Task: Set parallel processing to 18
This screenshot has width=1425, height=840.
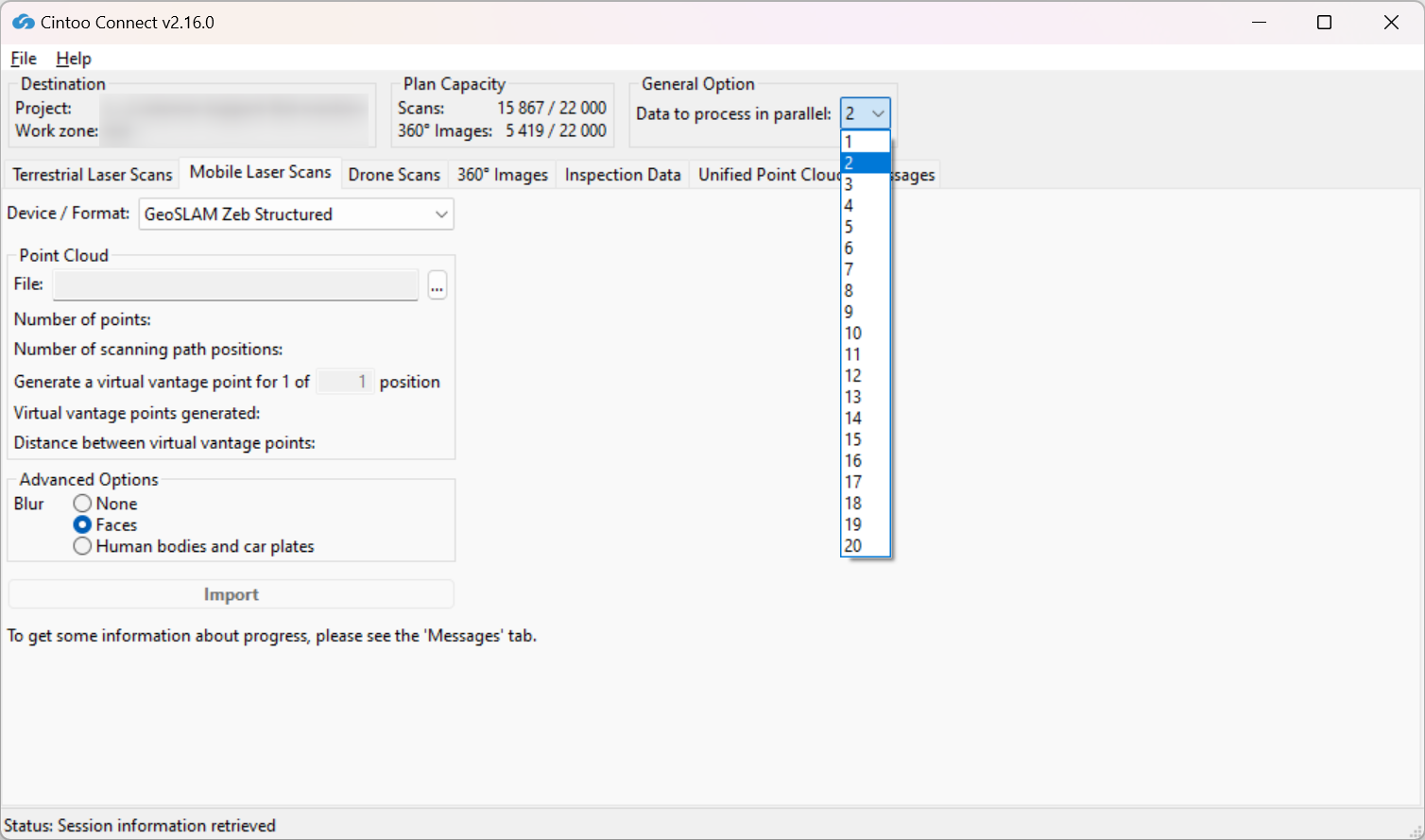Action: [866, 503]
